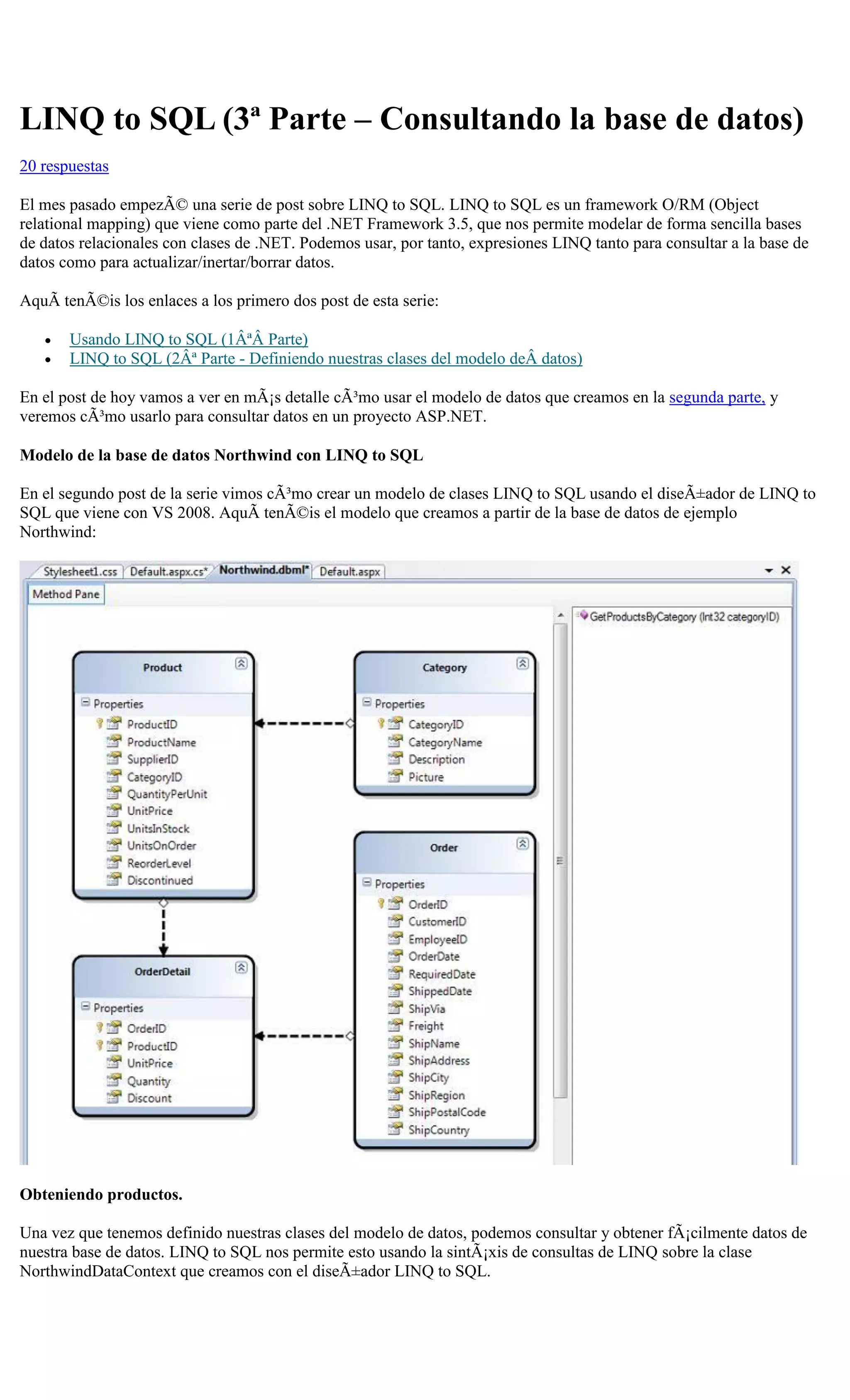Image resolution: width=850 pixels, height=1400 pixels.
Task: Collapse Properties section in Category table
Action: coord(367,702)
